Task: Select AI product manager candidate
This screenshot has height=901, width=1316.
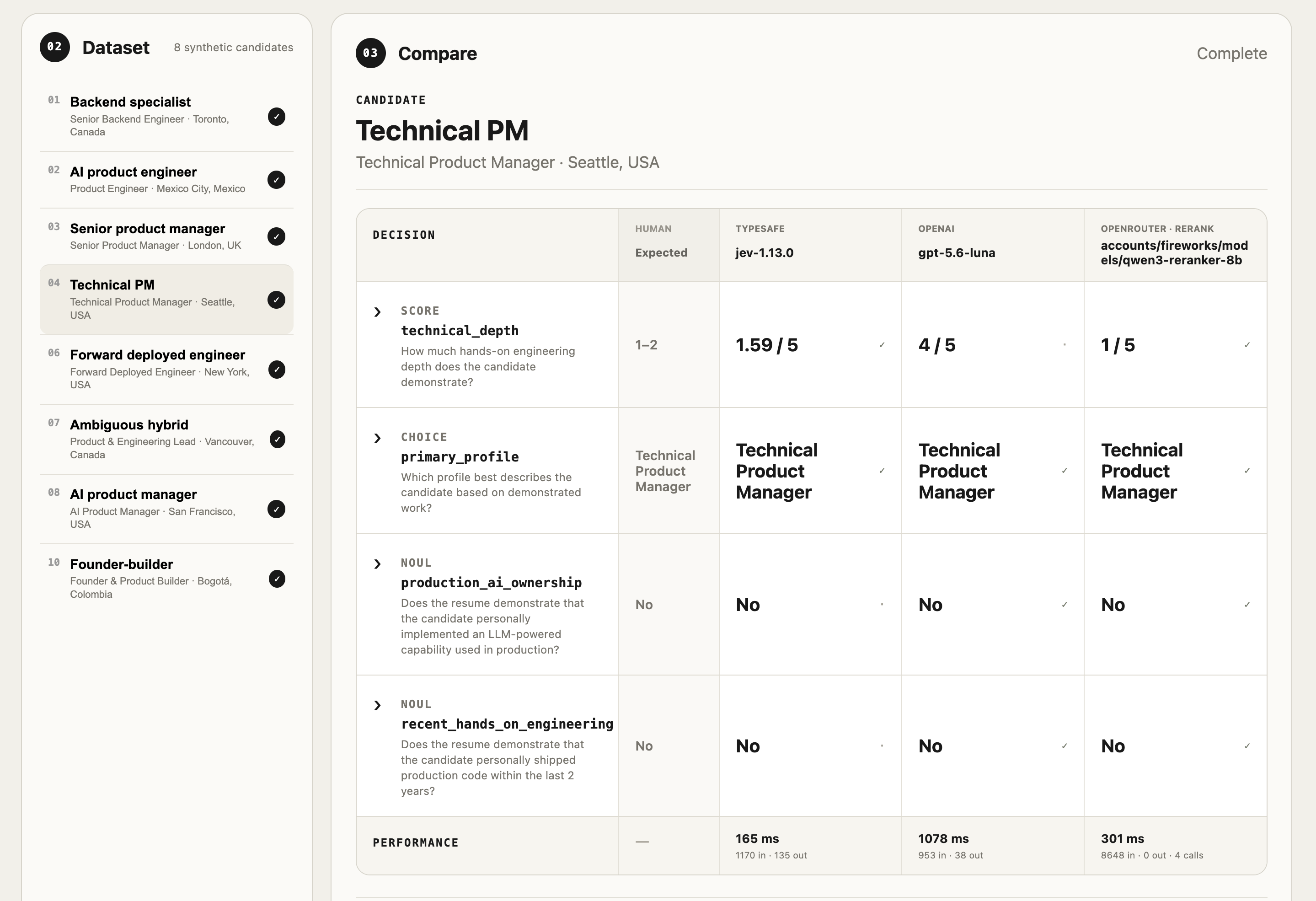Action: point(166,509)
